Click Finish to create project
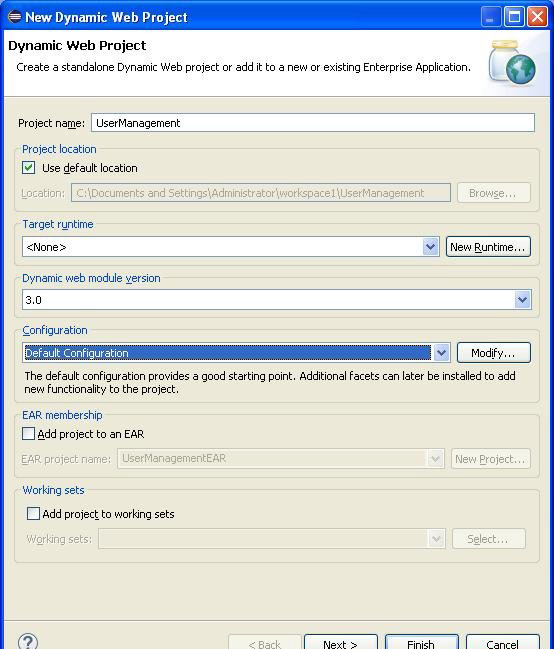 pos(422,642)
